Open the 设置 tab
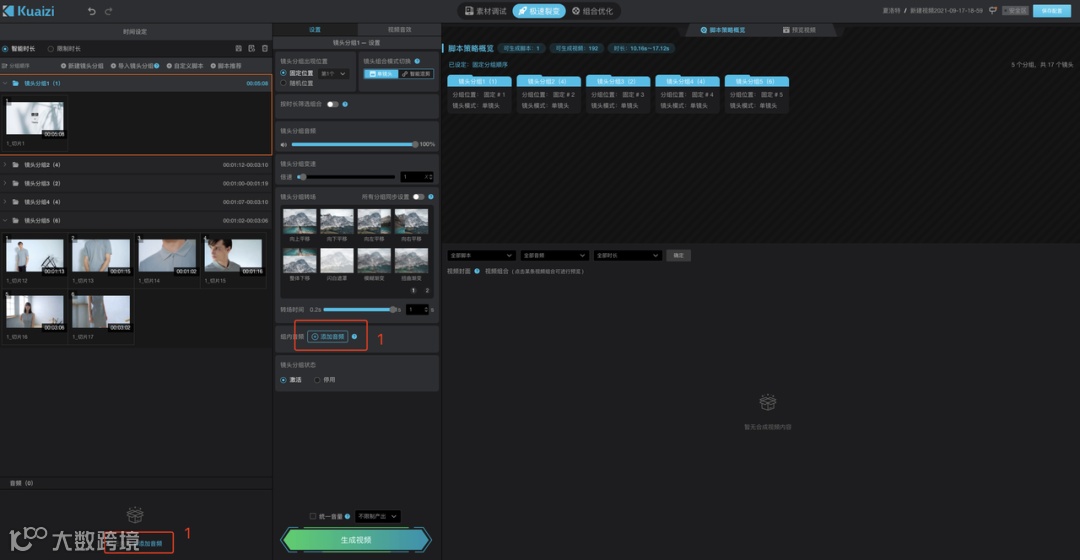This screenshot has height=560, width=1080. (x=315, y=30)
